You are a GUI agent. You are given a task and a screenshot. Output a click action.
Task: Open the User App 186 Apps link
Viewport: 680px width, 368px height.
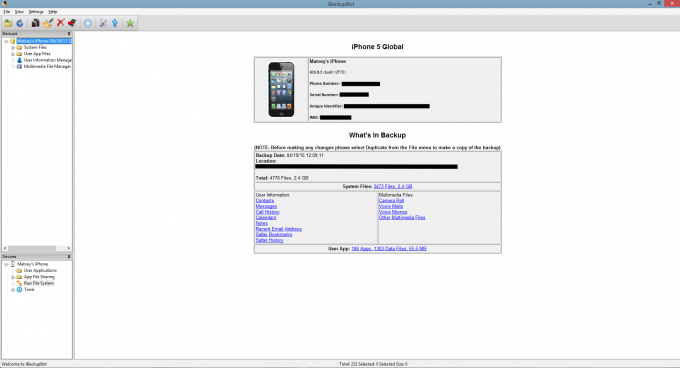pos(389,249)
